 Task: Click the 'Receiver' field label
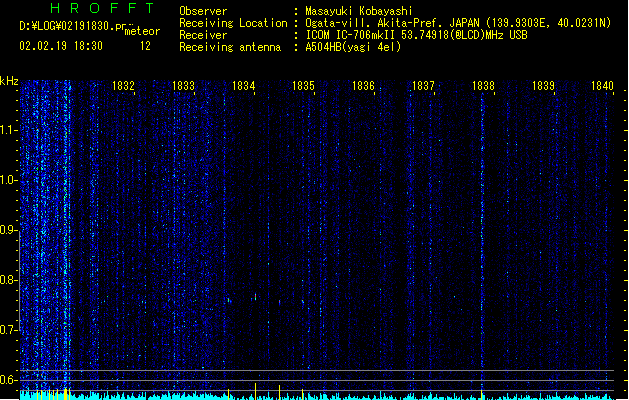click(203, 35)
